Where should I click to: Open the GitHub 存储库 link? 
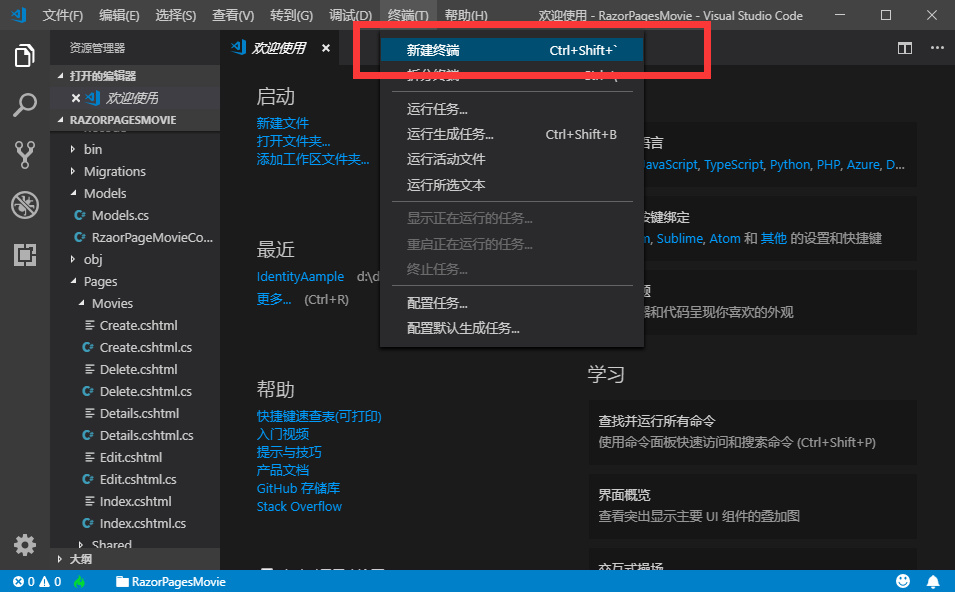[298, 488]
